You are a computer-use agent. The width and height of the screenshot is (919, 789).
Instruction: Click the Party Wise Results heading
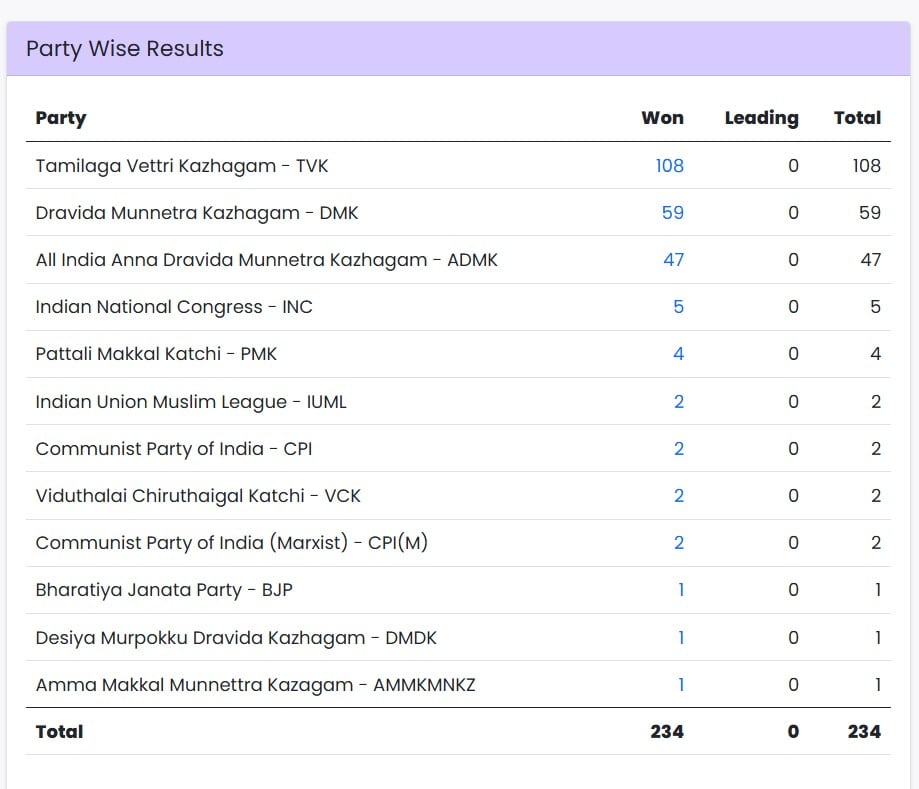point(125,49)
